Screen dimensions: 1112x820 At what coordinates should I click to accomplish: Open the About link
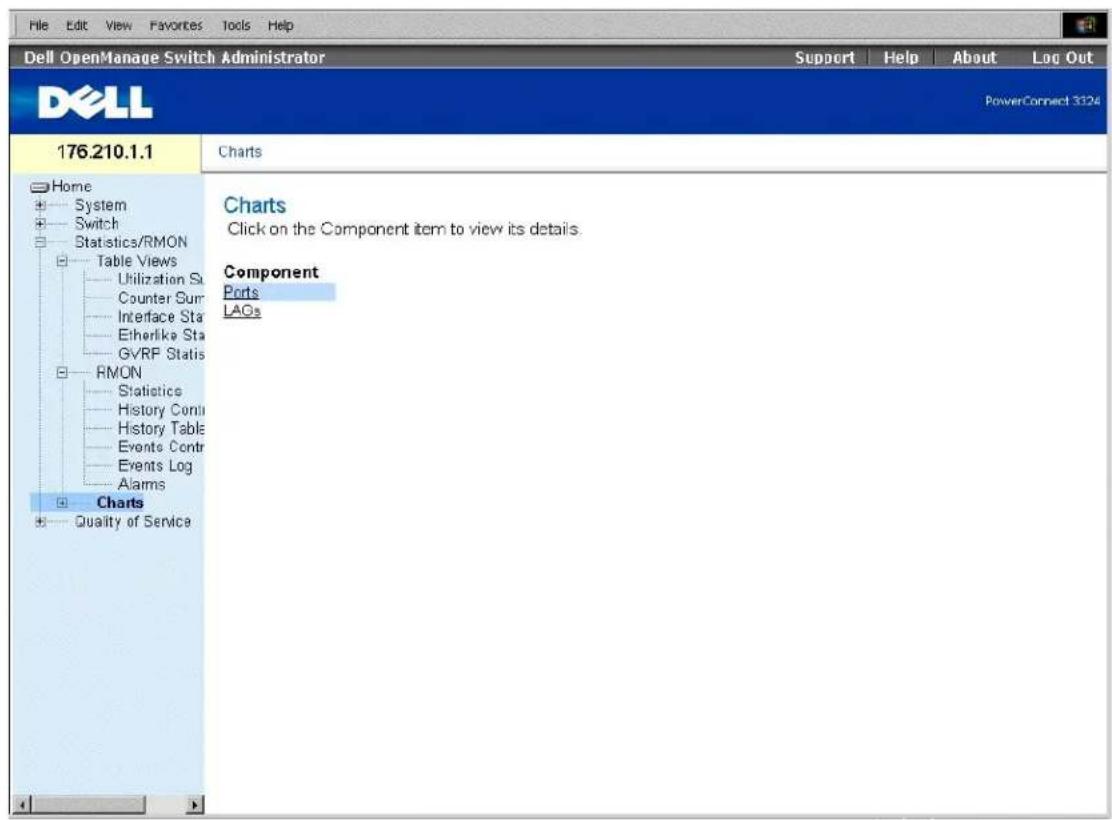click(x=974, y=57)
